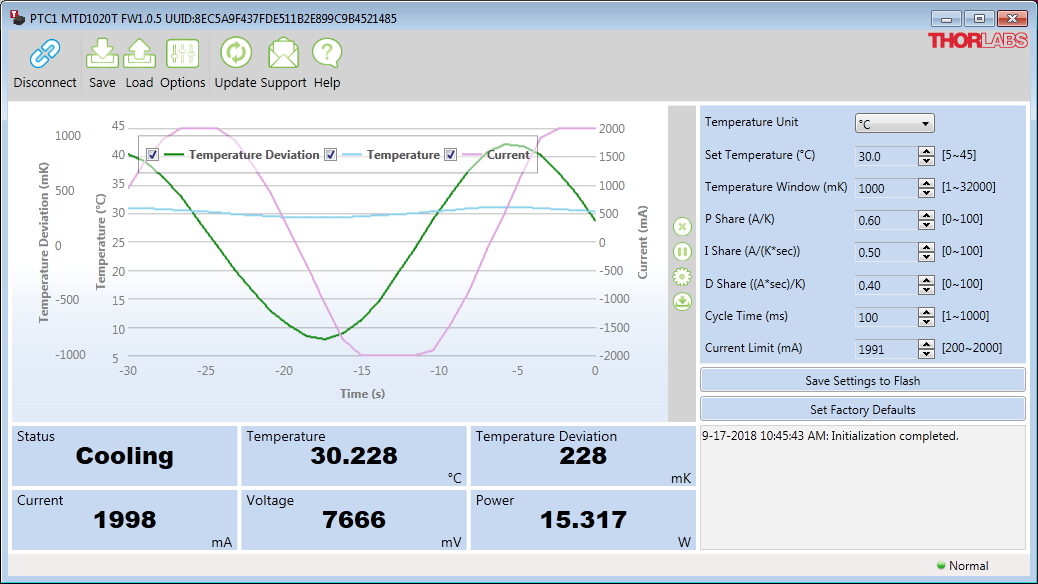Viewport: 1038px width, 584px height.
Task: Increase Current Limit with up arrow
Action: (926, 344)
